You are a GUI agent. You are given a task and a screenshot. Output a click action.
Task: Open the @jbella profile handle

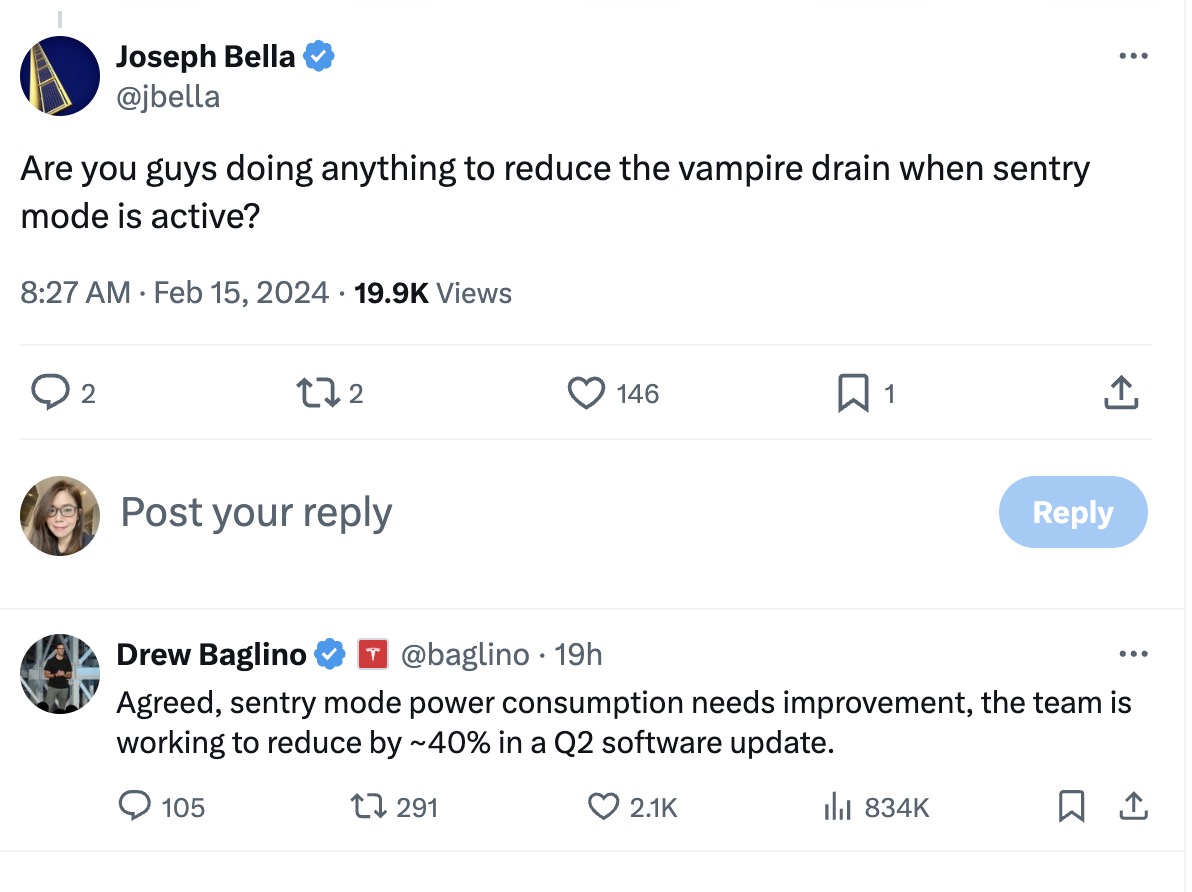168,96
